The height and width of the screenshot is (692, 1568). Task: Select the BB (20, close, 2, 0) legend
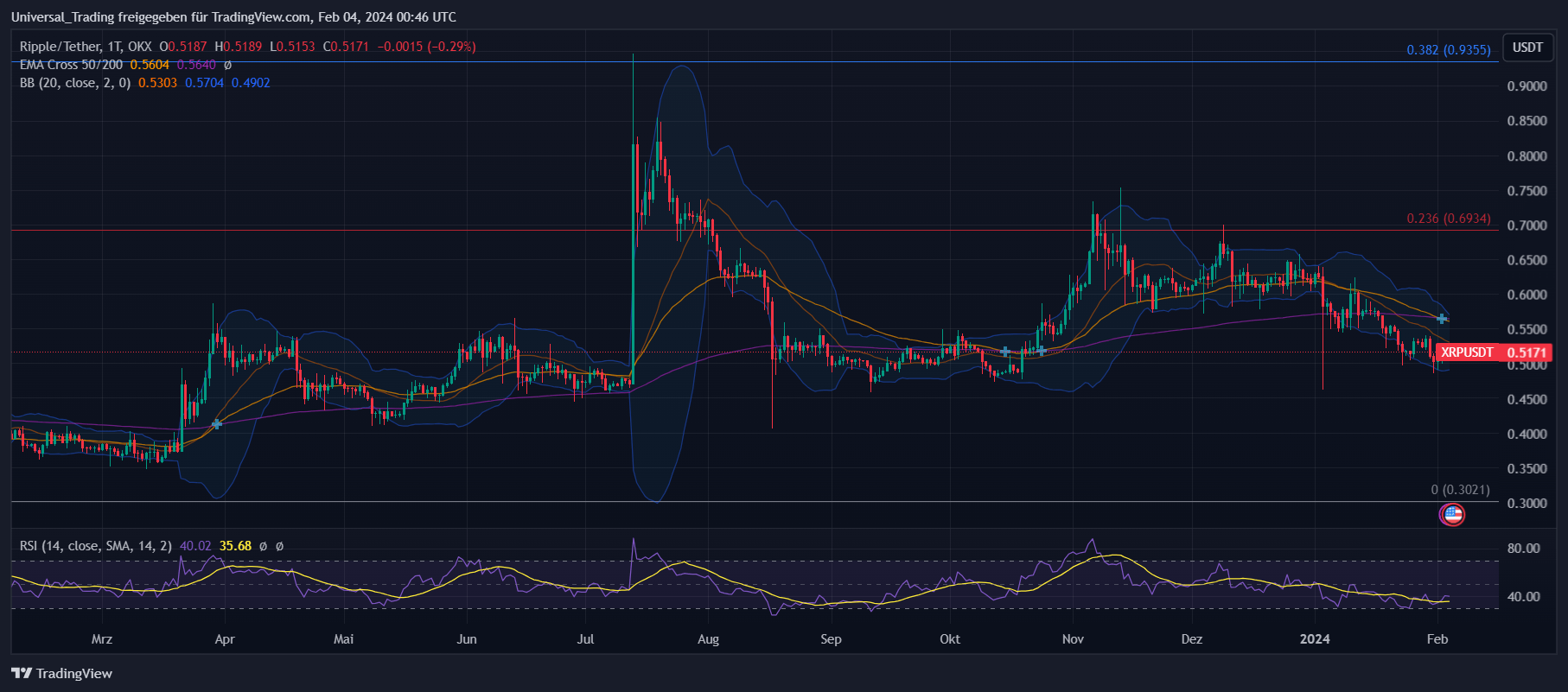pos(75,83)
